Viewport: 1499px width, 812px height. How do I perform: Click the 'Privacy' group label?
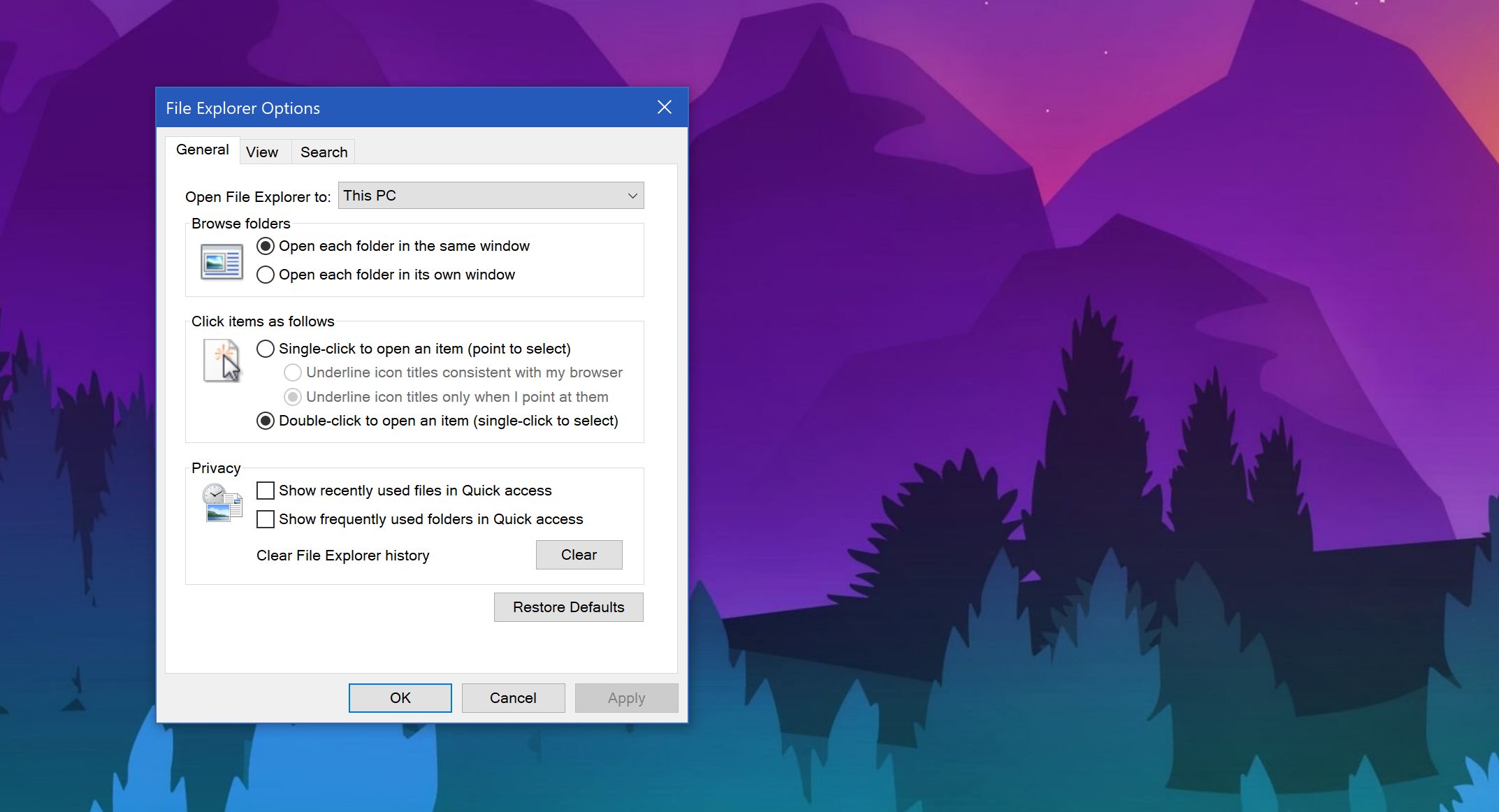tap(216, 468)
